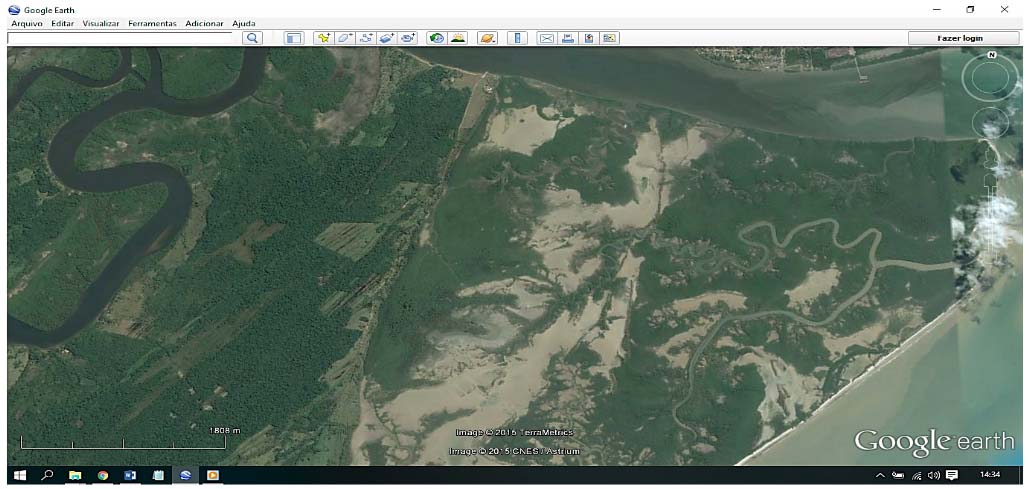Viewport: 1029px width, 489px height.
Task: Open the planet switcher dropdown
Action: tap(487, 38)
